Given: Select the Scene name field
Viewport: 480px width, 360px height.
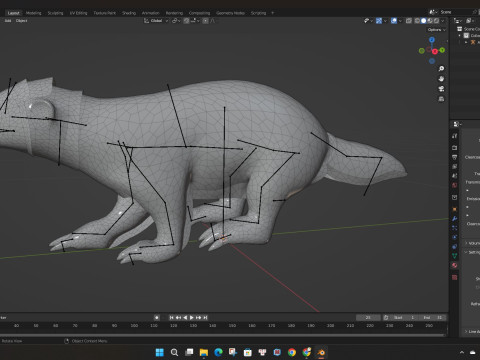Looking at the screenshot, I should pos(455,12).
